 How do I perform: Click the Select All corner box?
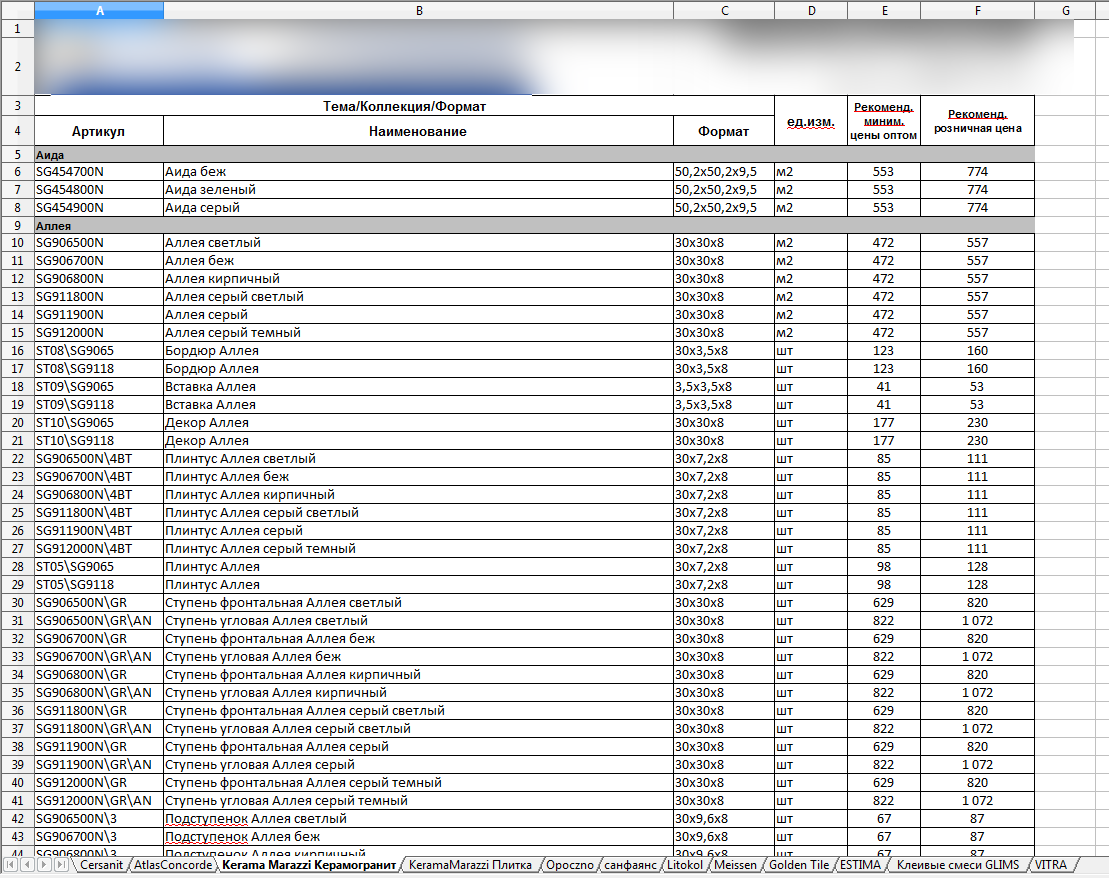(x=17, y=10)
